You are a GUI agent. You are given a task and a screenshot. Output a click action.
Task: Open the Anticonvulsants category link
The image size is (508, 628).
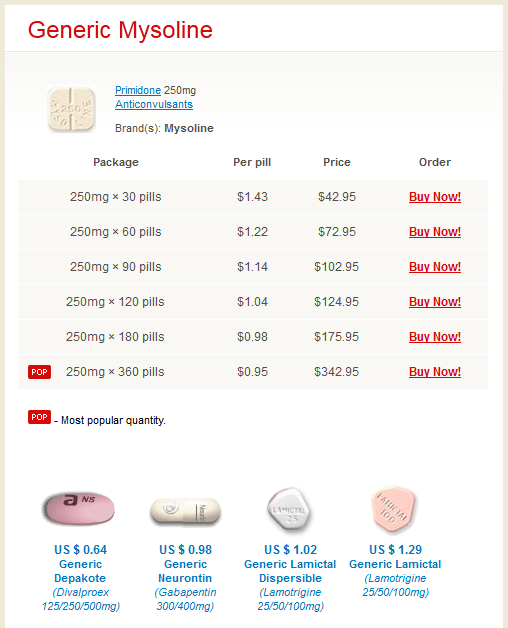[x=154, y=104]
